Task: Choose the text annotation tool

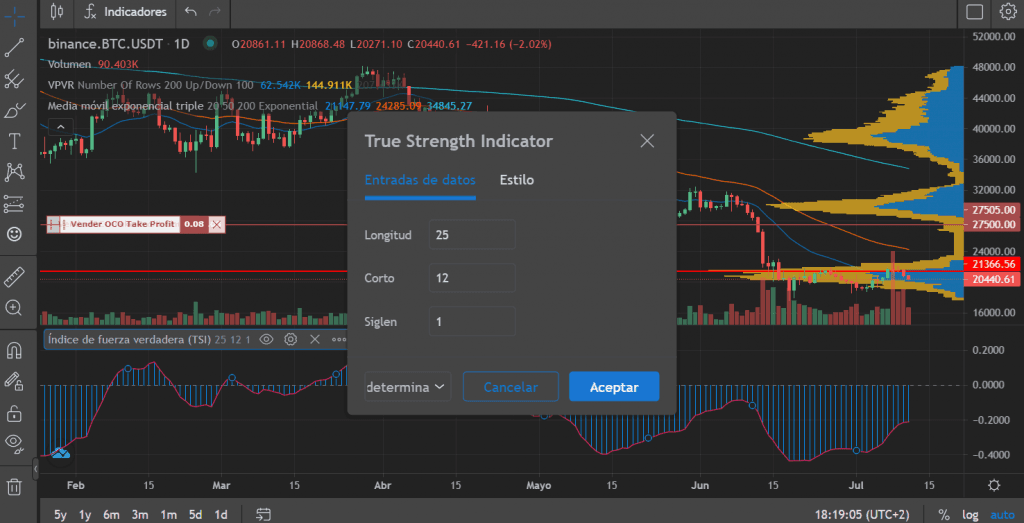Action: [x=14, y=141]
